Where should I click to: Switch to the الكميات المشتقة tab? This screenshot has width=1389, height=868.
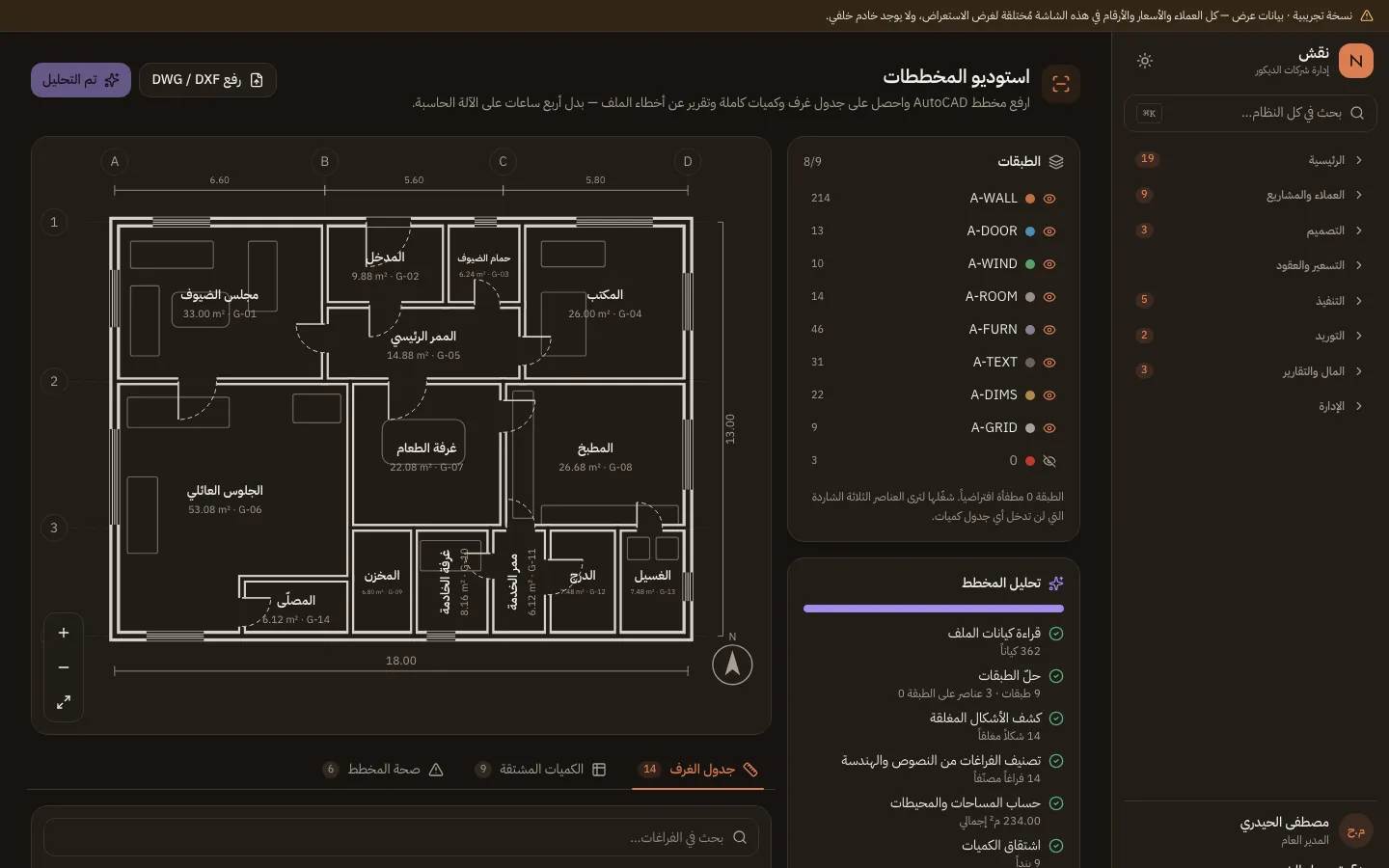540,770
